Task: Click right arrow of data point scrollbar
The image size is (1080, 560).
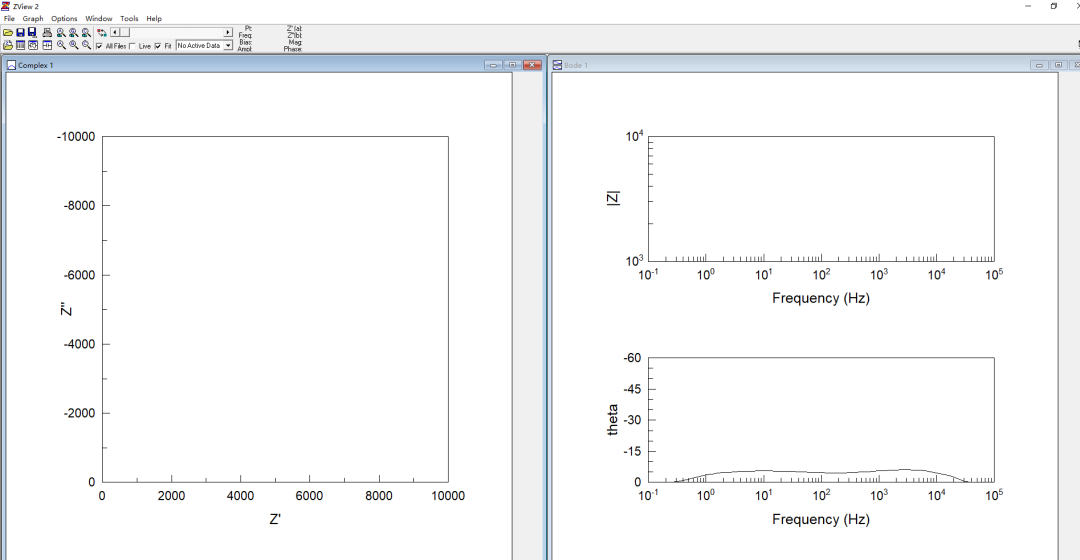Action: (x=228, y=33)
